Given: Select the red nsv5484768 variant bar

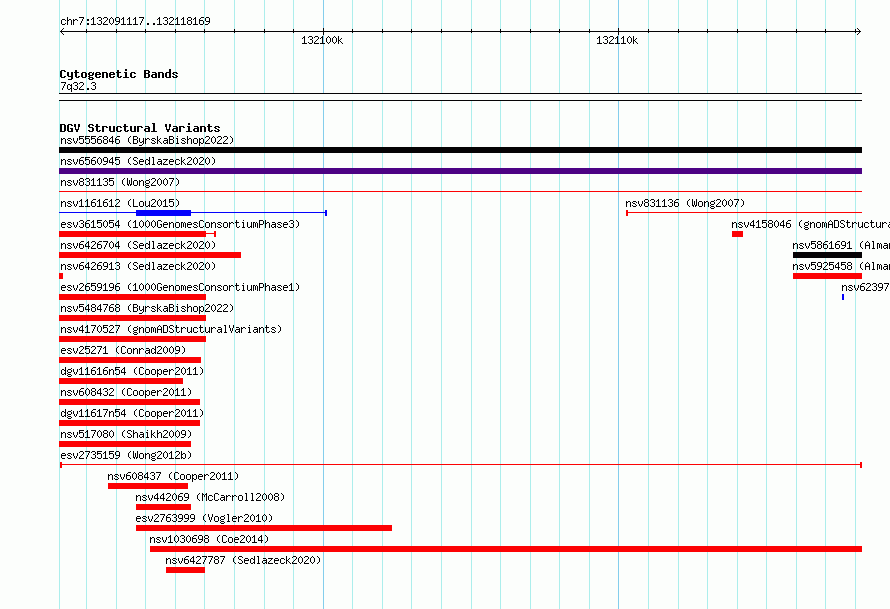Looking at the screenshot, I should (132, 318).
